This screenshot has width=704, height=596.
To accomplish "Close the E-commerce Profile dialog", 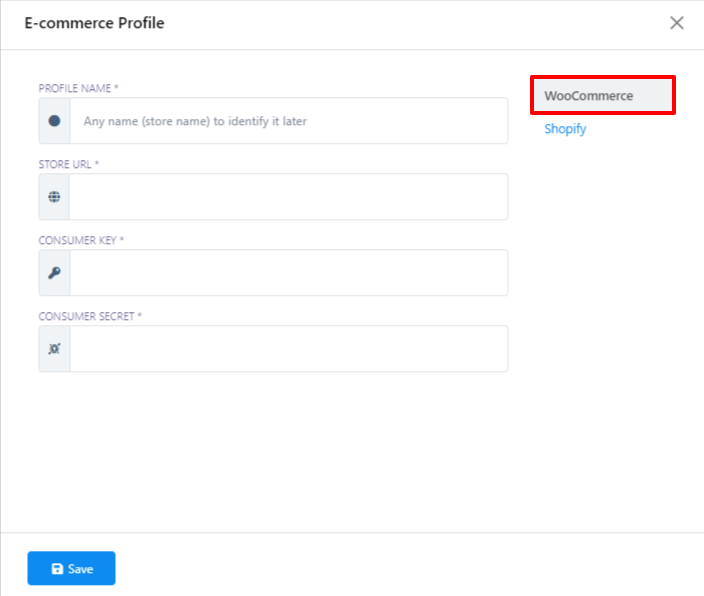I will point(677,23).
